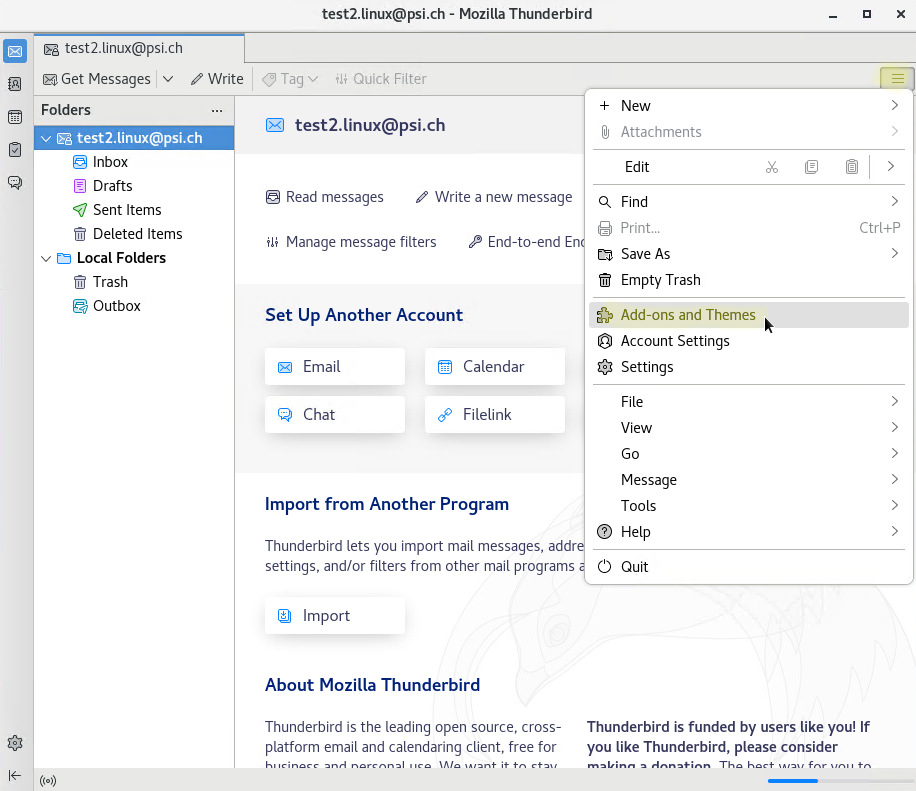Collapse Local Folders tree
This screenshot has width=916, height=791.
pos(46,258)
